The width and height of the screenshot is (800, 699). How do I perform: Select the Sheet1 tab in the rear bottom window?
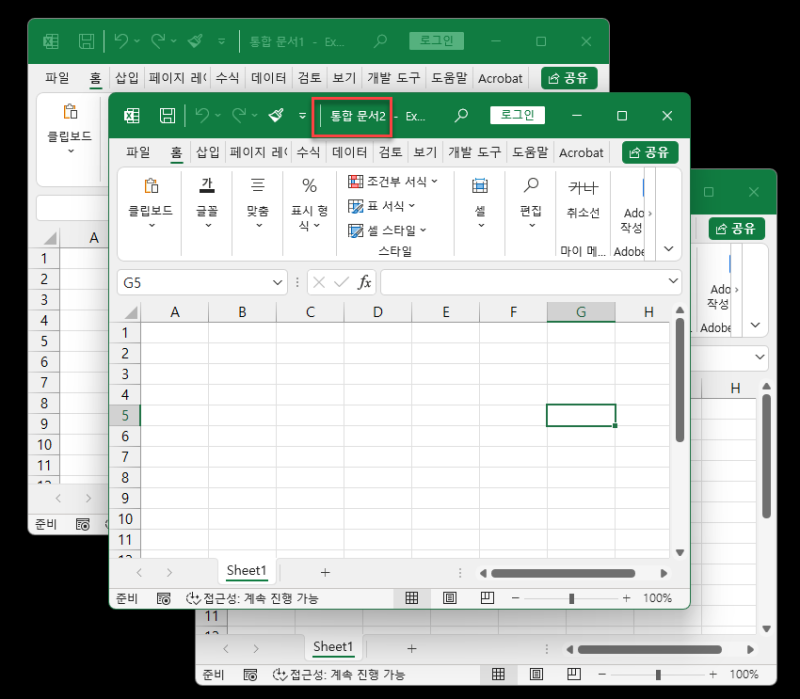[x=333, y=646]
